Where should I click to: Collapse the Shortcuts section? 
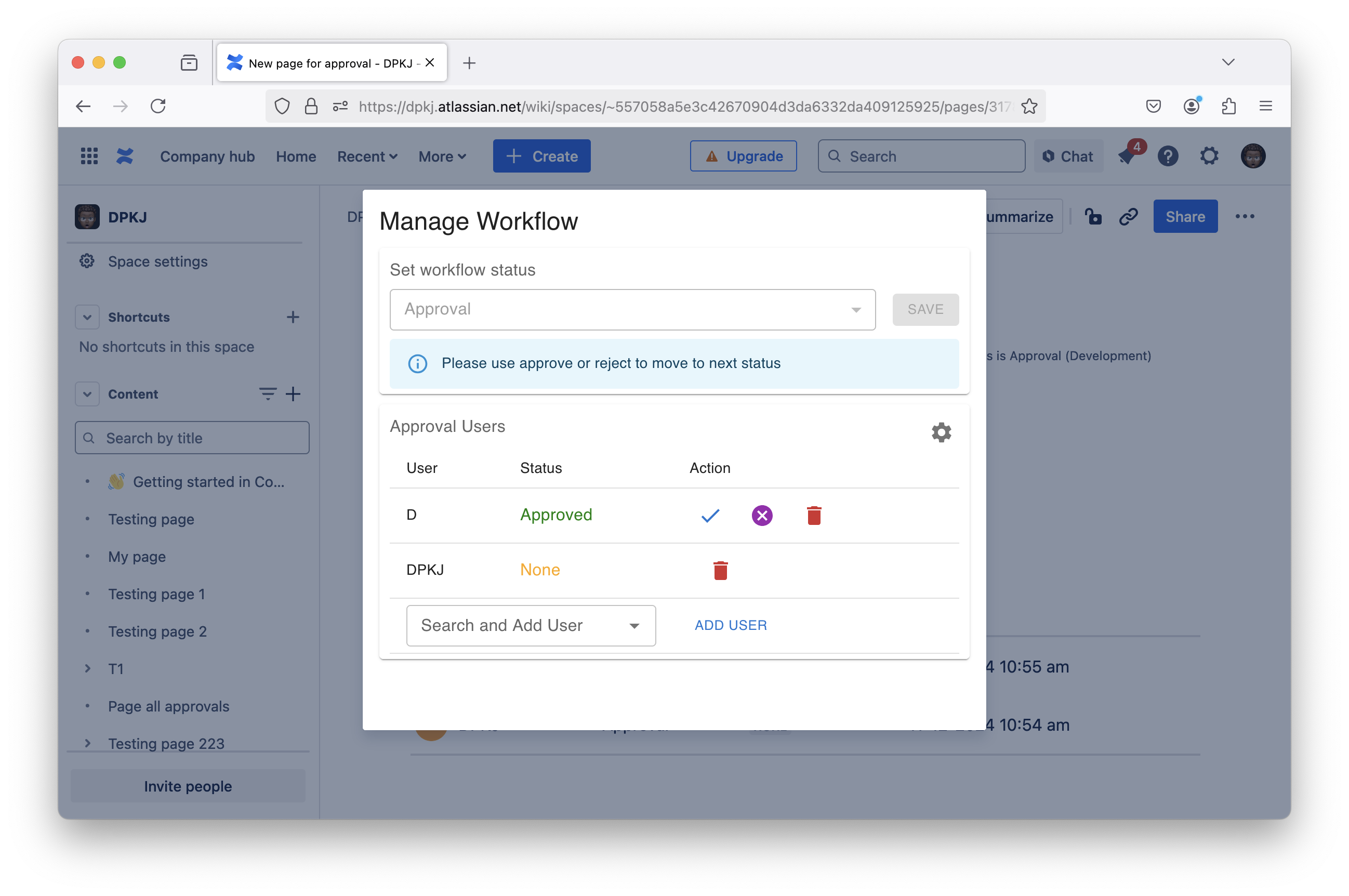87,317
